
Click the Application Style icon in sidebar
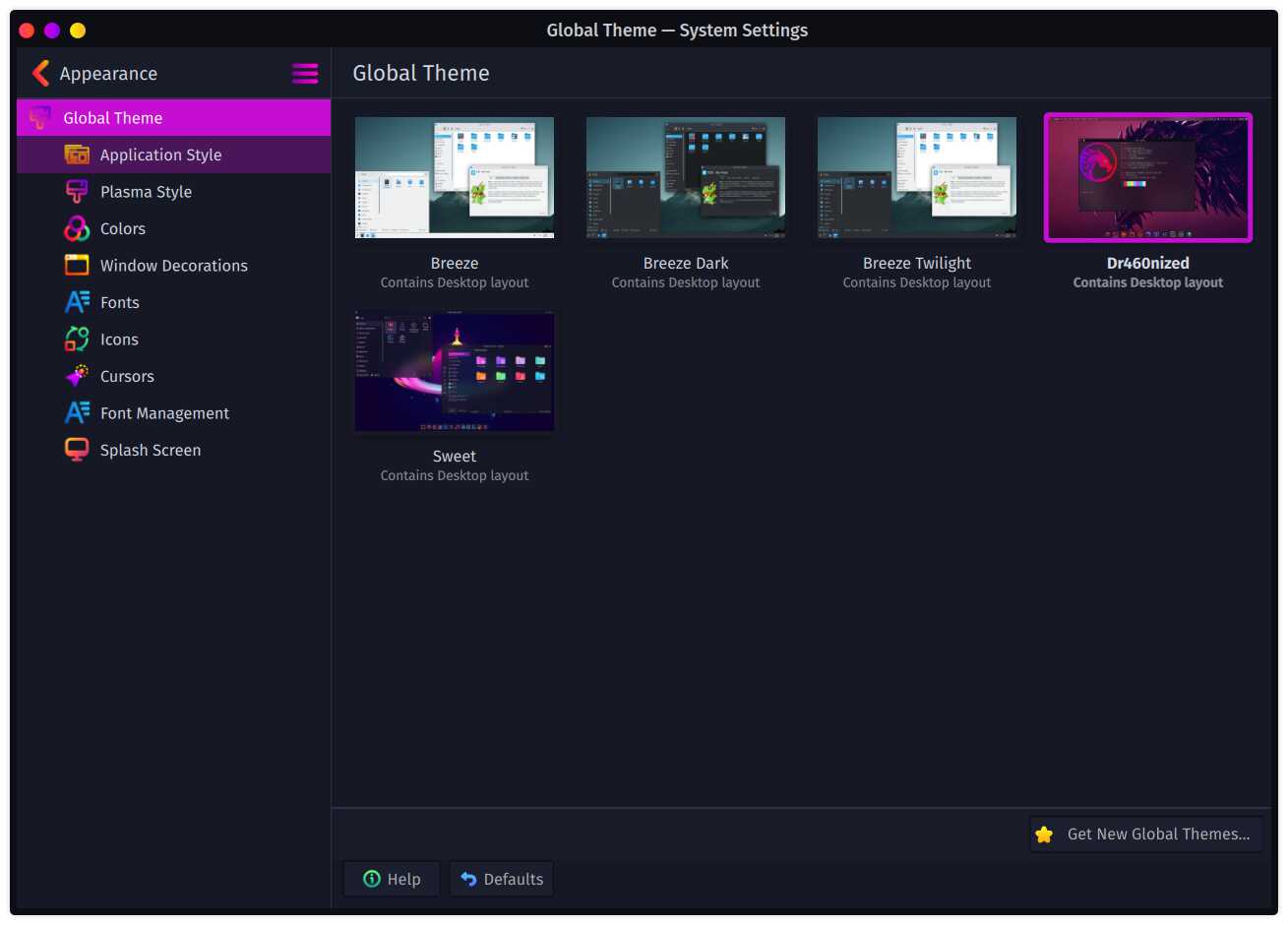77,154
